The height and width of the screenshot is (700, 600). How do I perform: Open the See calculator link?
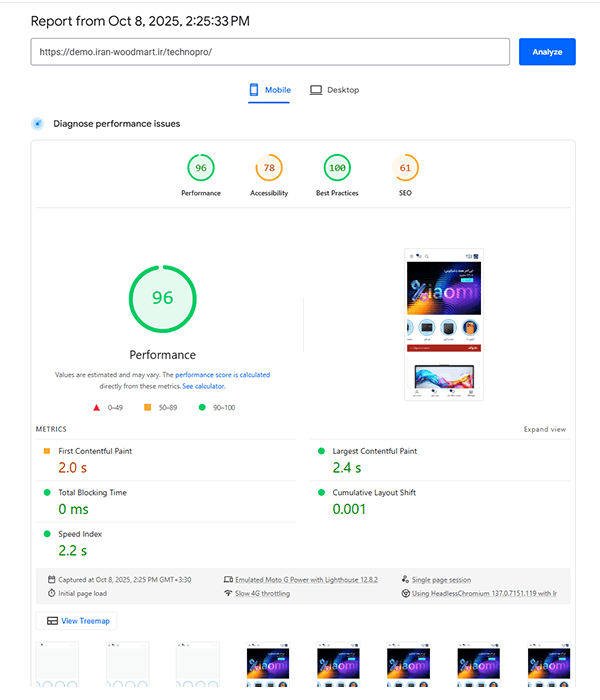click(203, 386)
